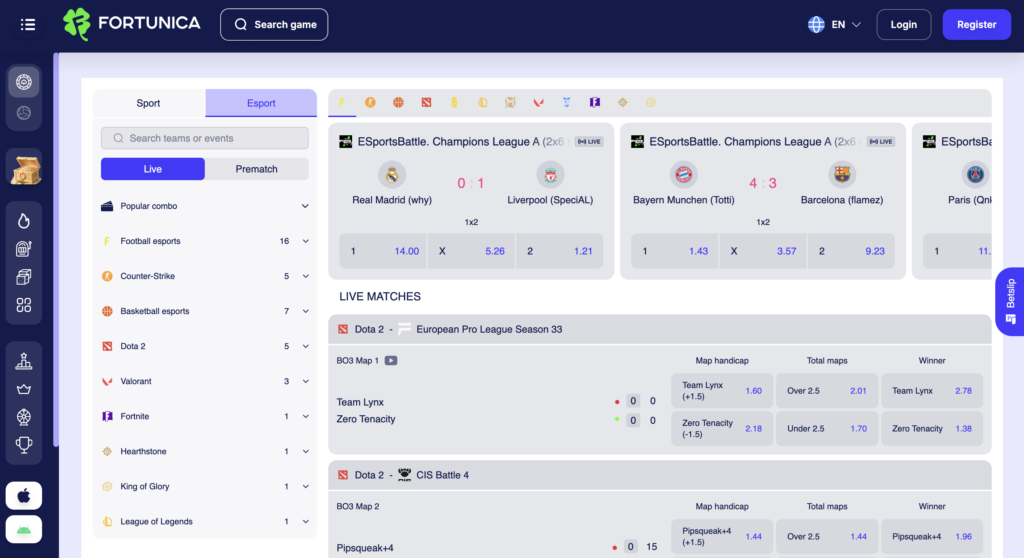Open the podium leaderboard icon in sidebar
Screen dimensions: 1024x558
point(24,361)
